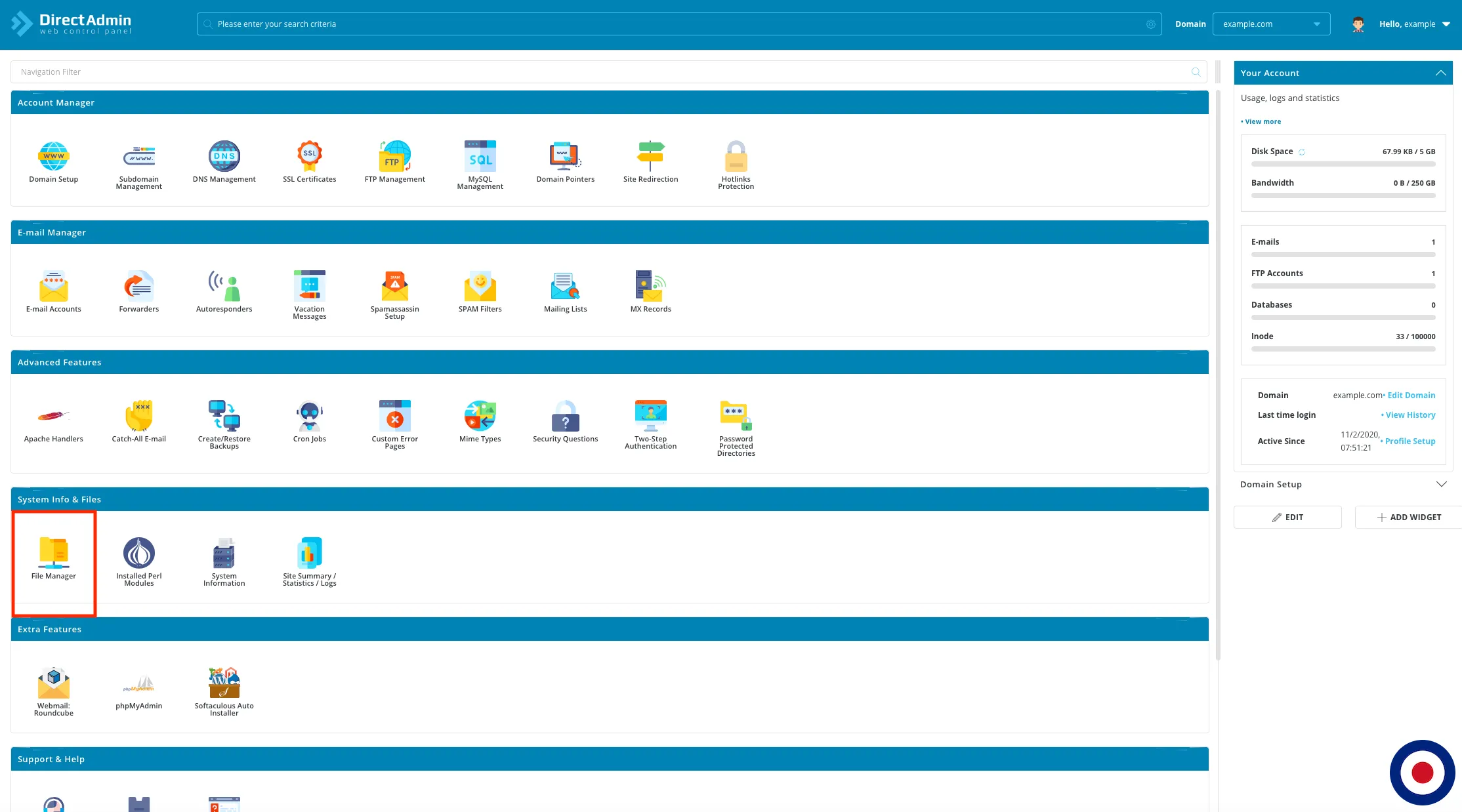
Task: Refresh the Disk Space usage icon
Action: pos(1302,152)
